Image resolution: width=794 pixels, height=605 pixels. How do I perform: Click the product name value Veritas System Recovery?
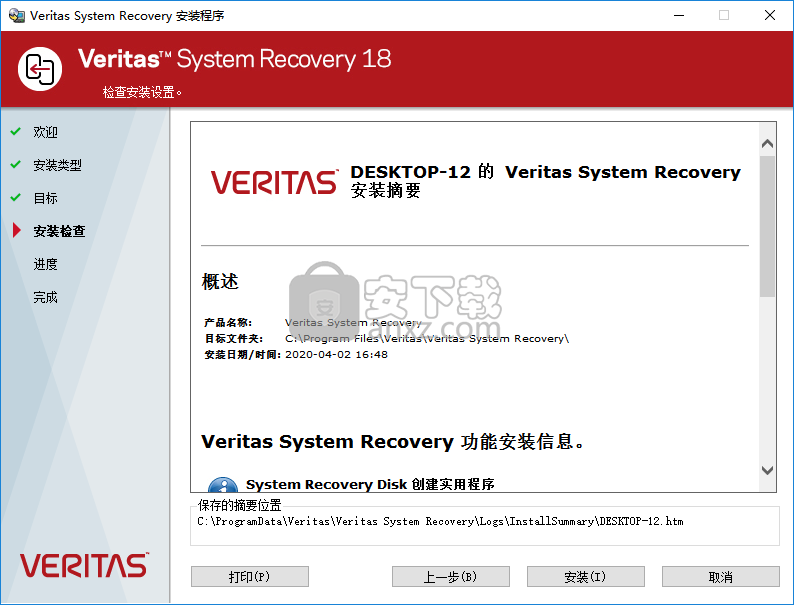pos(353,322)
